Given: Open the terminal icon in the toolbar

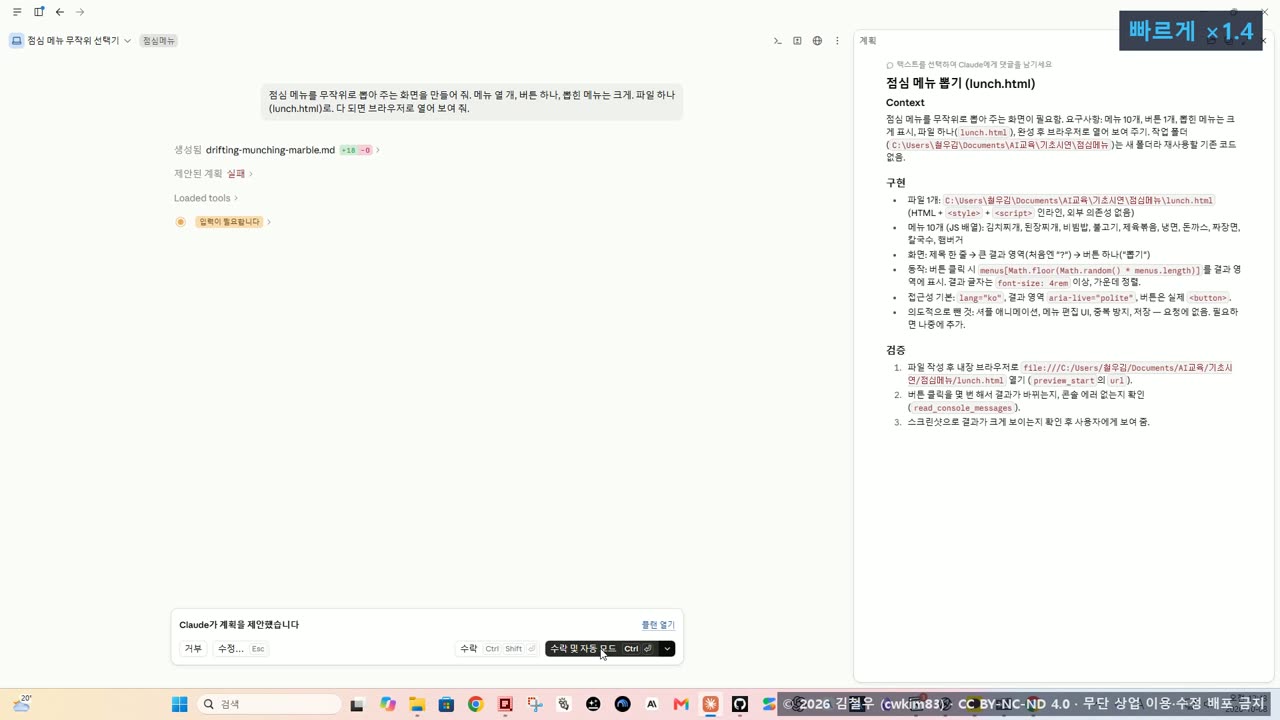Looking at the screenshot, I should (x=778, y=41).
